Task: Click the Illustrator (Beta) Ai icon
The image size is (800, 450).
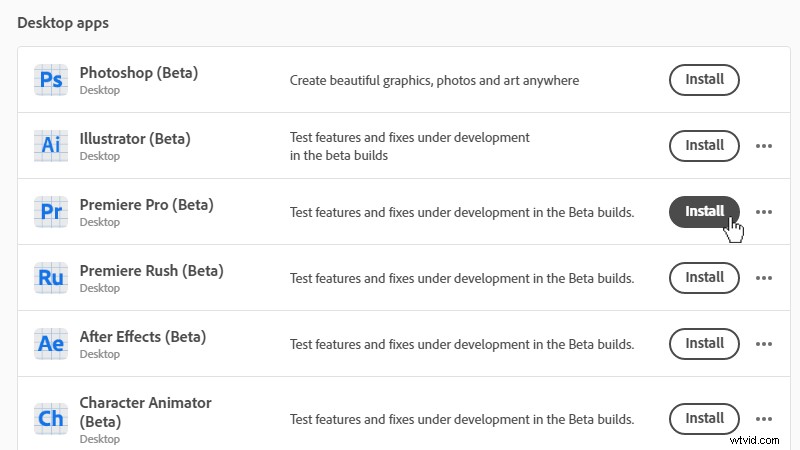Action: click(51, 146)
